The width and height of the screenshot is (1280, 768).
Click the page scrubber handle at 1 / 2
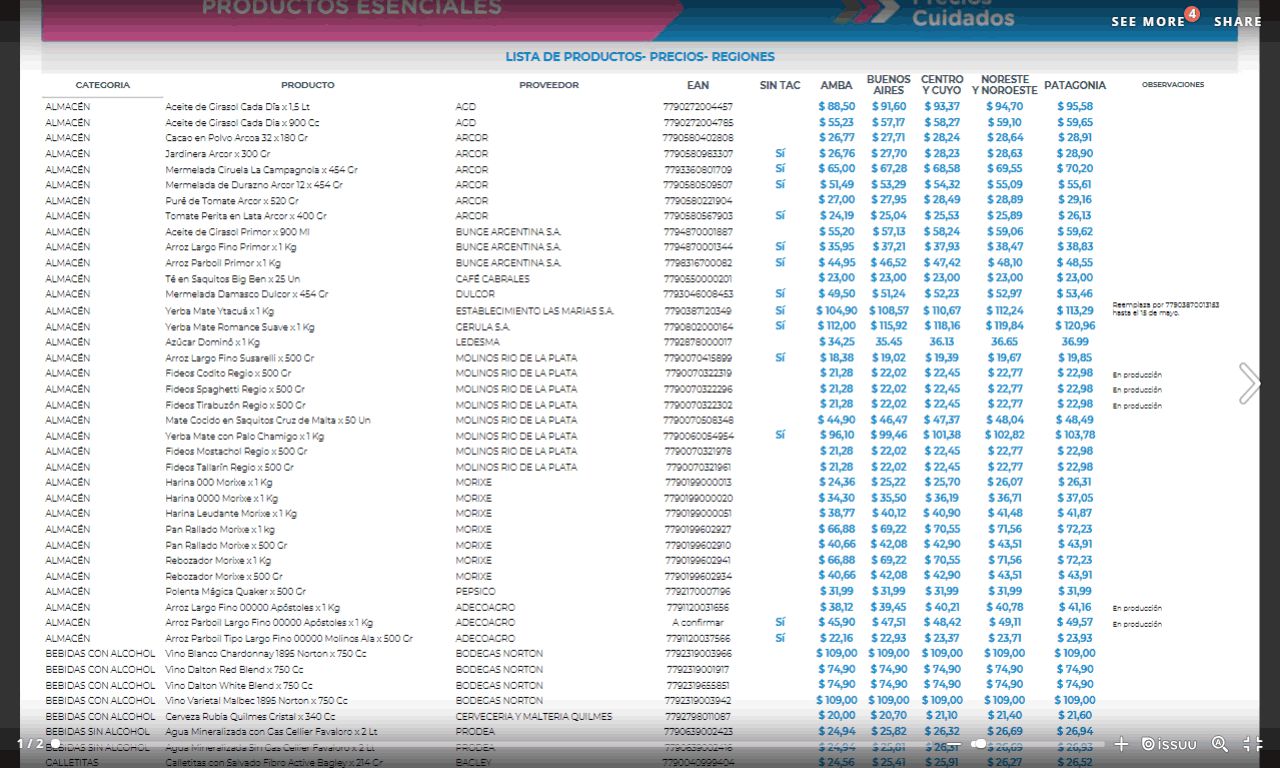click(55, 744)
